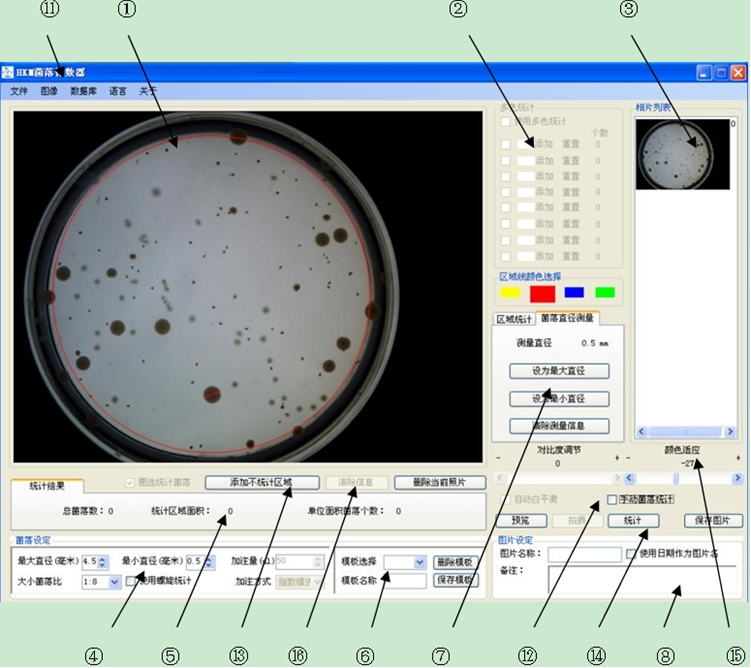Toggle the 使用螺旋统计 checkbox

point(133,580)
